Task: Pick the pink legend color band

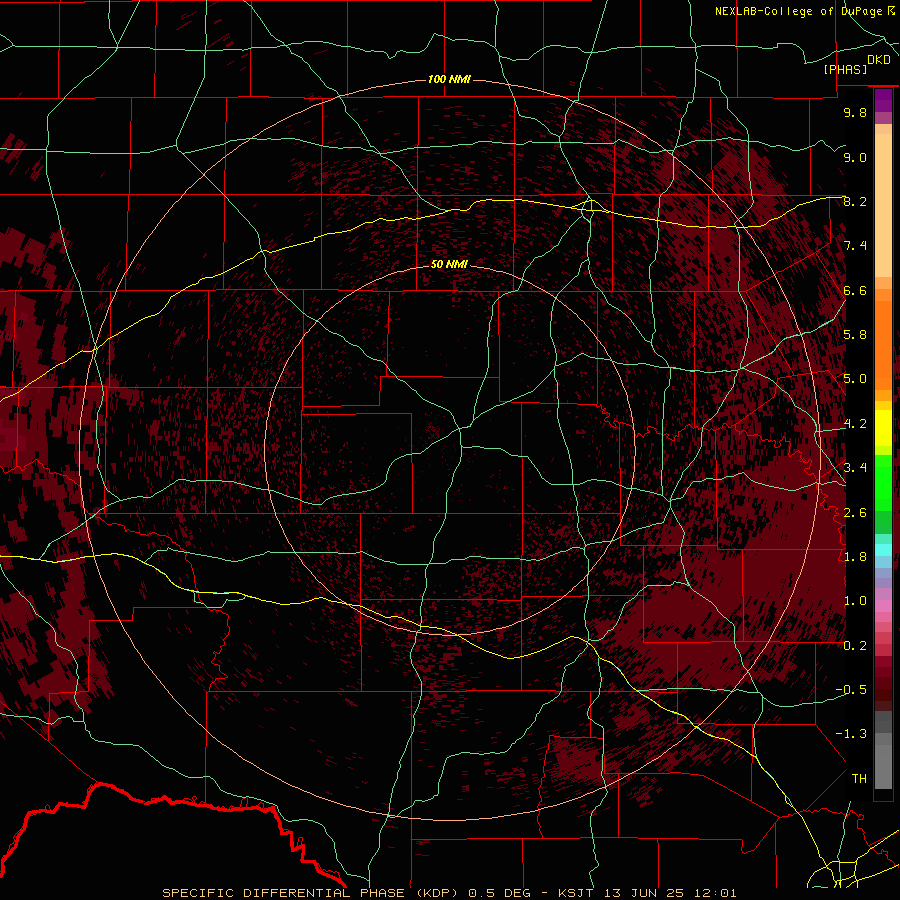Action: tap(883, 606)
